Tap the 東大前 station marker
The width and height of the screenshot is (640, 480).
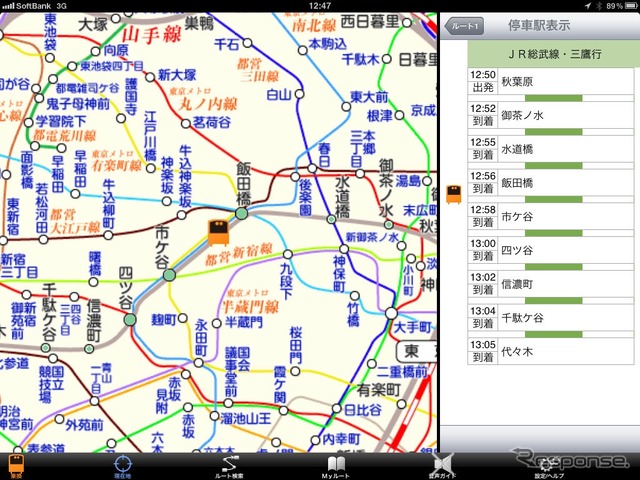click(x=346, y=107)
